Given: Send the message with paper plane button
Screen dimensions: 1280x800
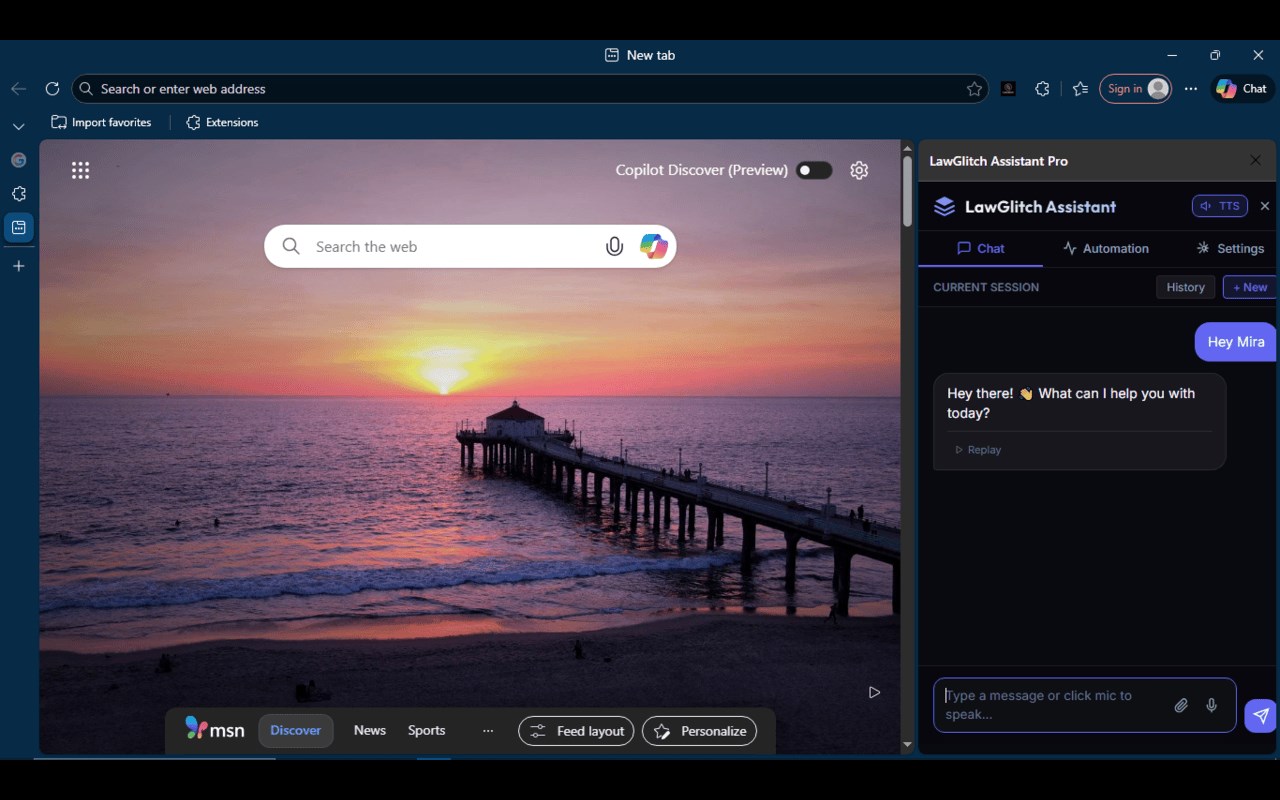Looking at the screenshot, I should point(1260,715).
